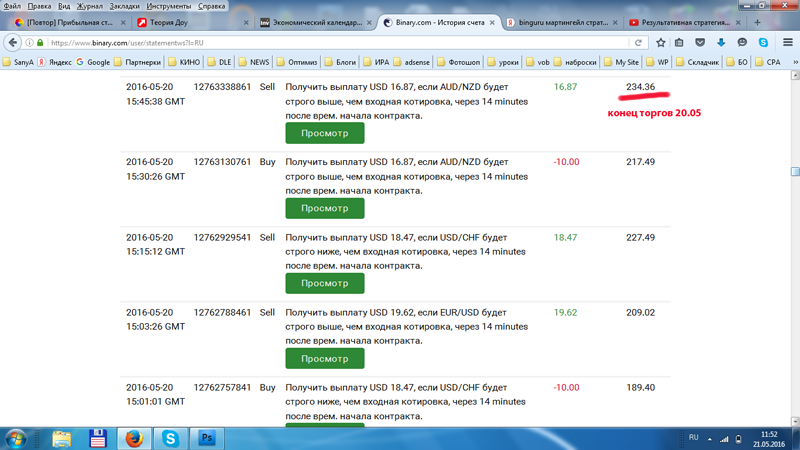Click the vertical page scrollbar thumb
Screen dimensions: 800x450
tap(795, 172)
